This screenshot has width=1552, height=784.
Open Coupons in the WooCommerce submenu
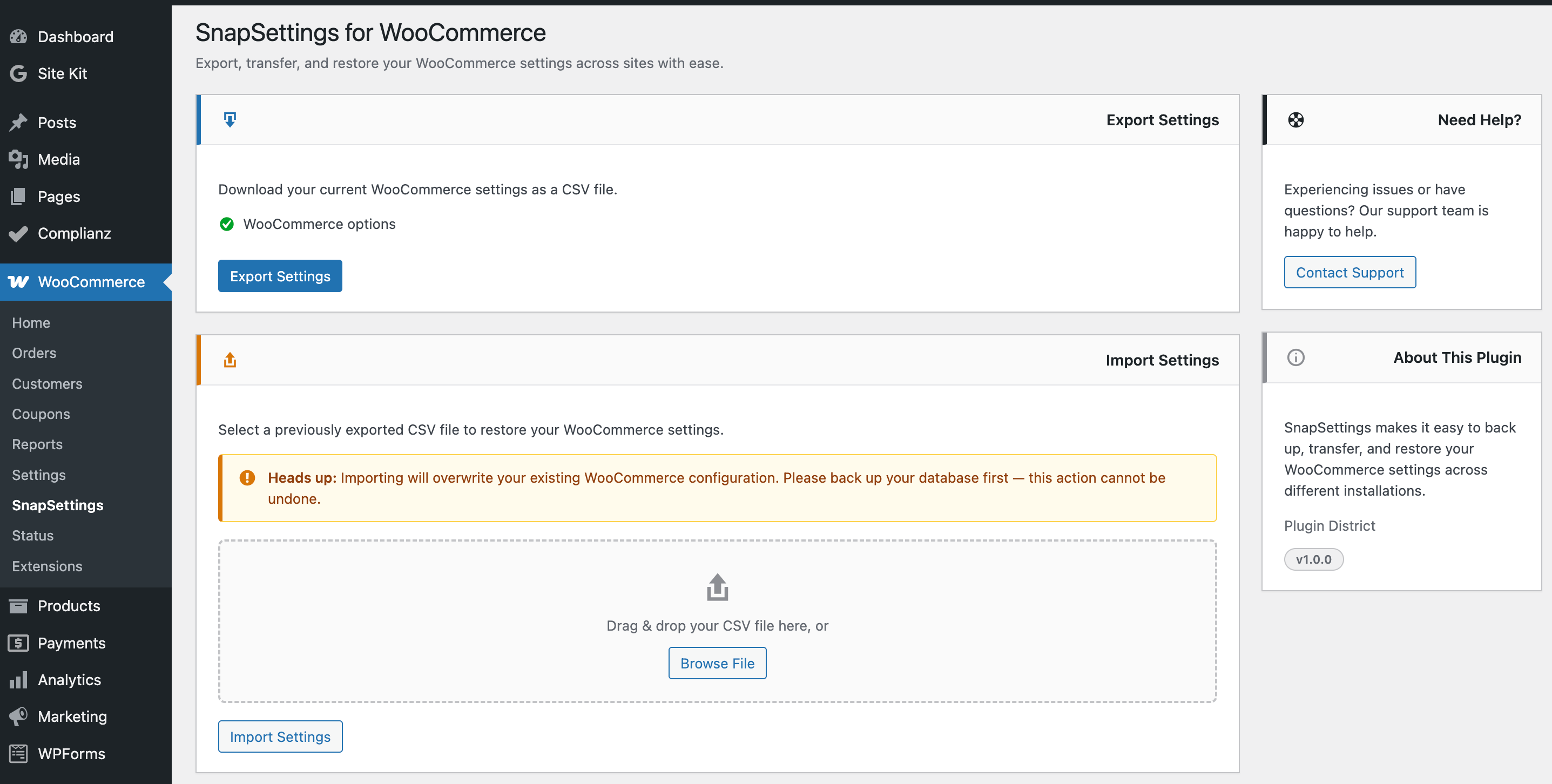41,414
